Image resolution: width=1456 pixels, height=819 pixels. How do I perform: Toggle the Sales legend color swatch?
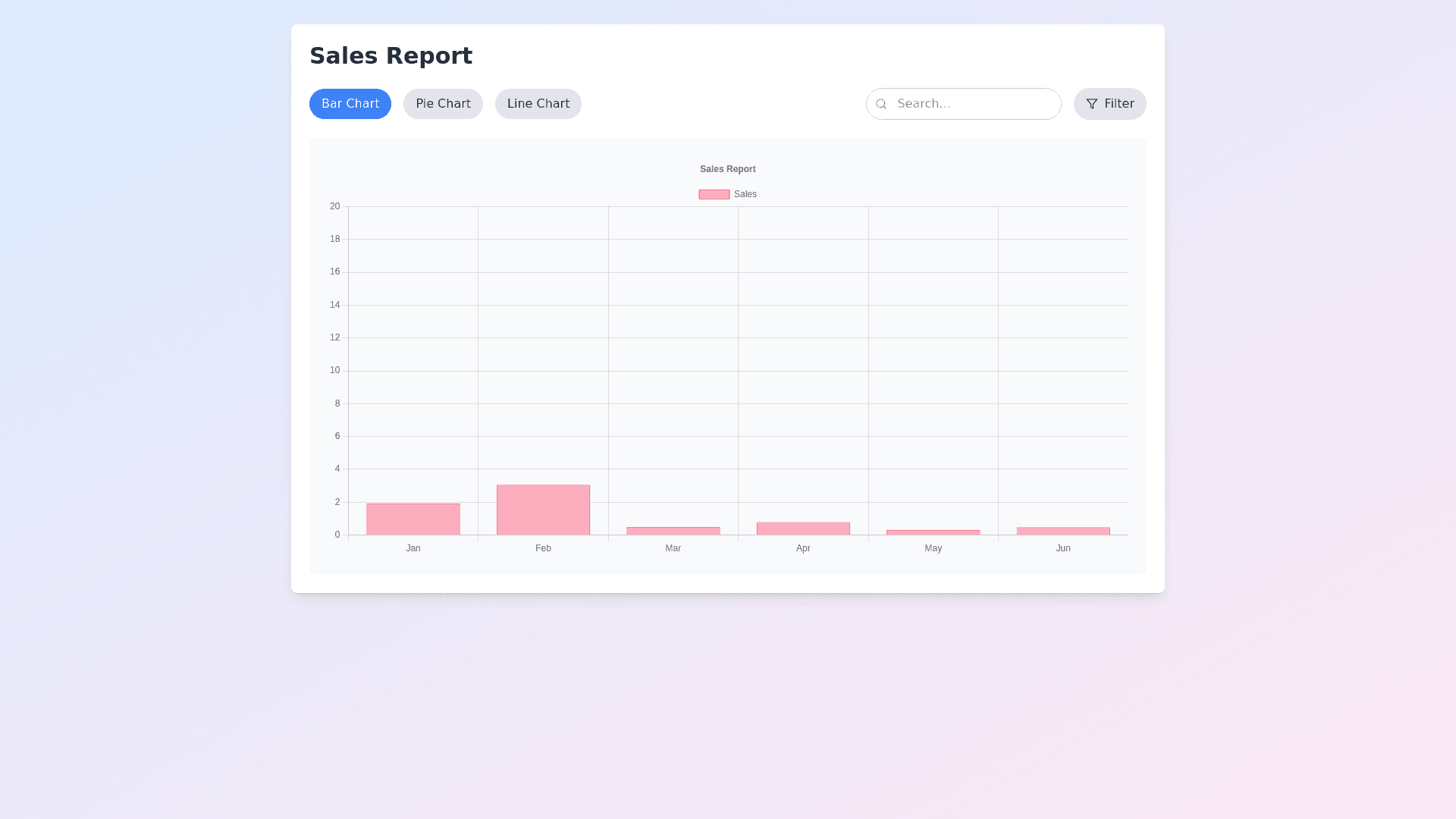pyautogui.click(x=714, y=194)
